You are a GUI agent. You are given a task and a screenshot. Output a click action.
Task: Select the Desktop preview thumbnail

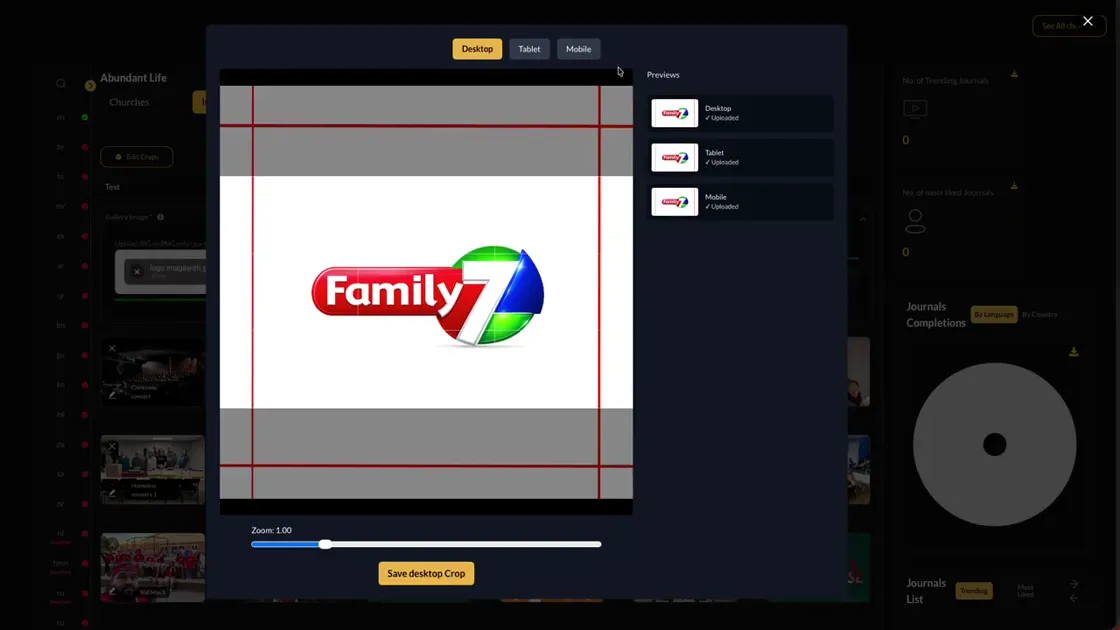pos(674,114)
